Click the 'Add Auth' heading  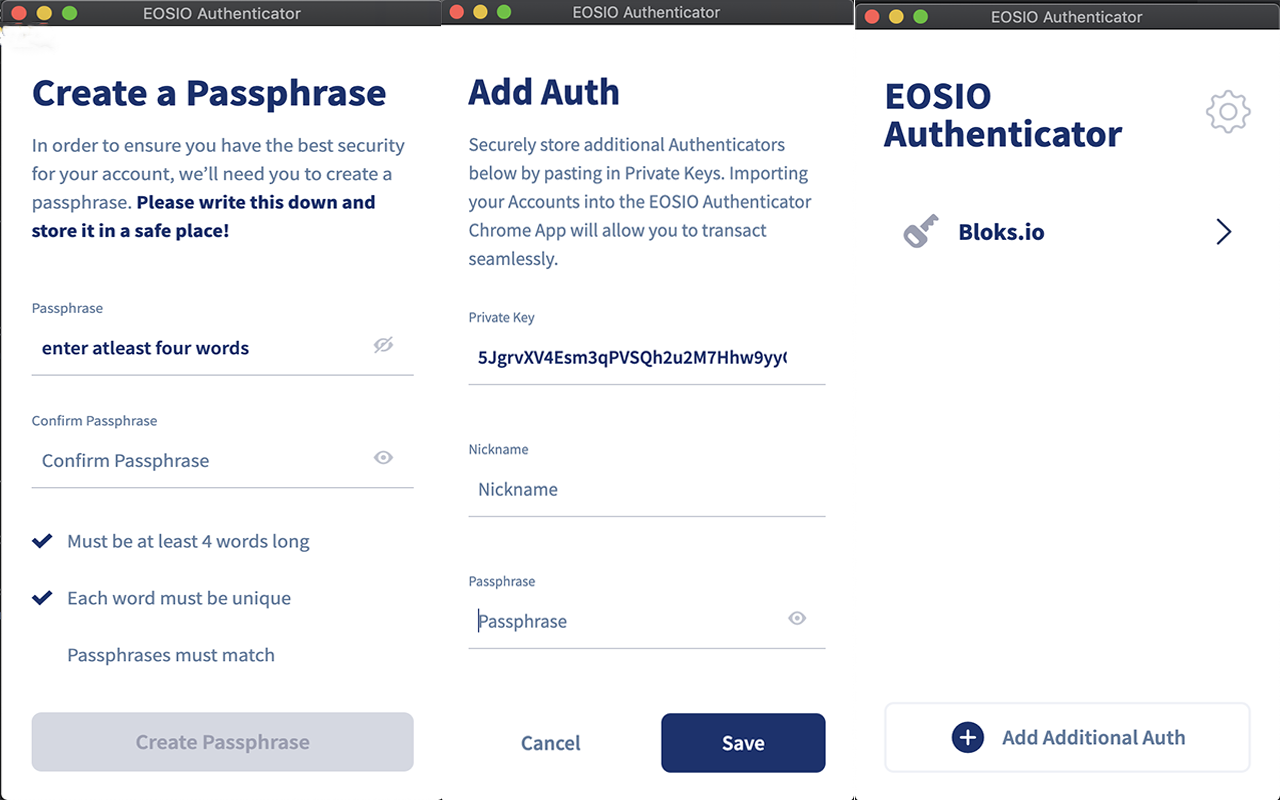[x=544, y=92]
